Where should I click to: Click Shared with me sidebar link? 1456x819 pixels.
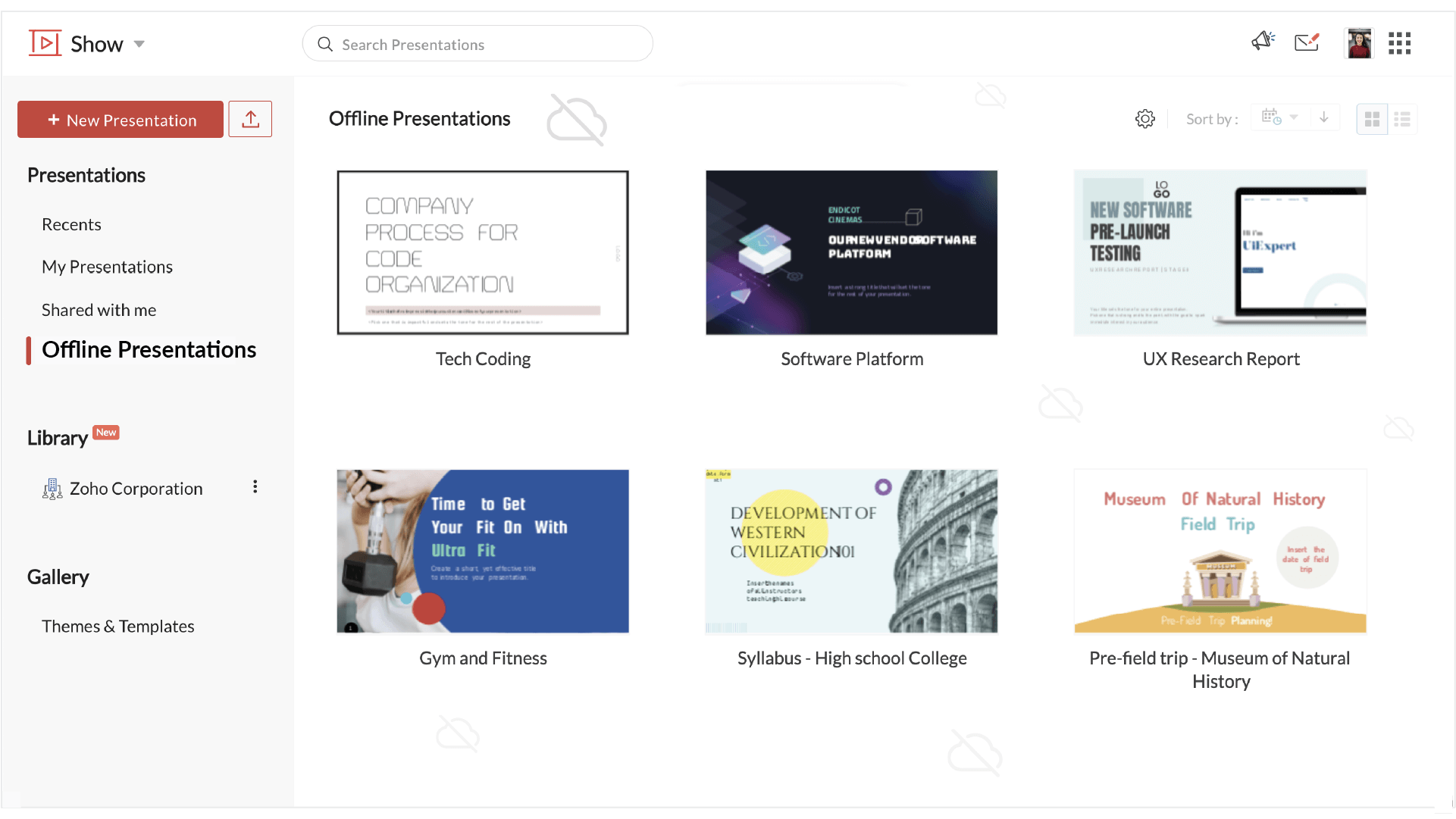click(99, 309)
